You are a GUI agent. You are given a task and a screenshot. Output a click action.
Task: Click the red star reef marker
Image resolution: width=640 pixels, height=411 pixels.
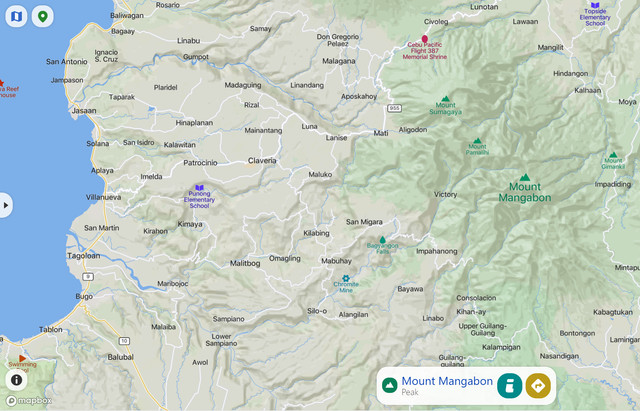(2, 83)
